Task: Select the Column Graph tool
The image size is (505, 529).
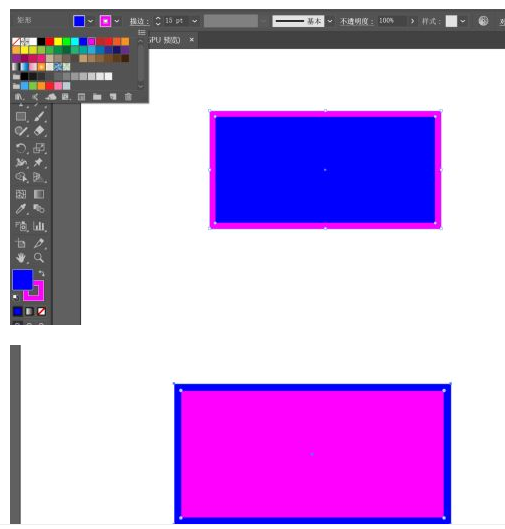Action: [x=39, y=226]
